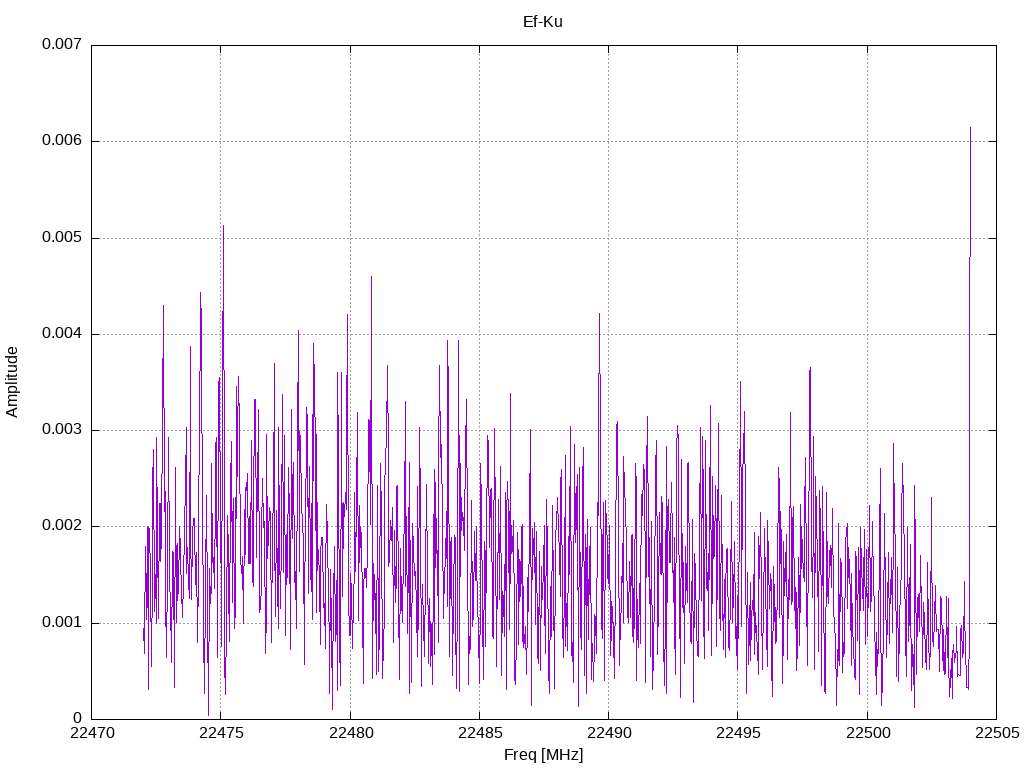Image resolution: width=1024 pixels, height=768 pixels.
Task: Select the 22470 x-axis tick label
Action: pyautogui.click(x=91, y=734)
